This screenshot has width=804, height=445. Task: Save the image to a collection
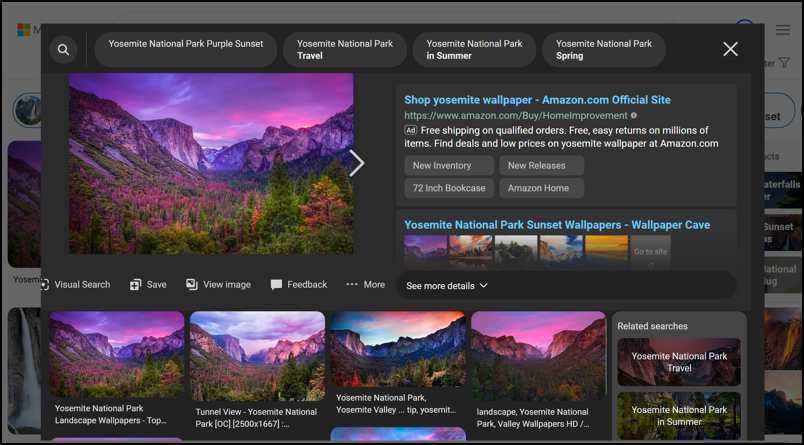point(148,285)
